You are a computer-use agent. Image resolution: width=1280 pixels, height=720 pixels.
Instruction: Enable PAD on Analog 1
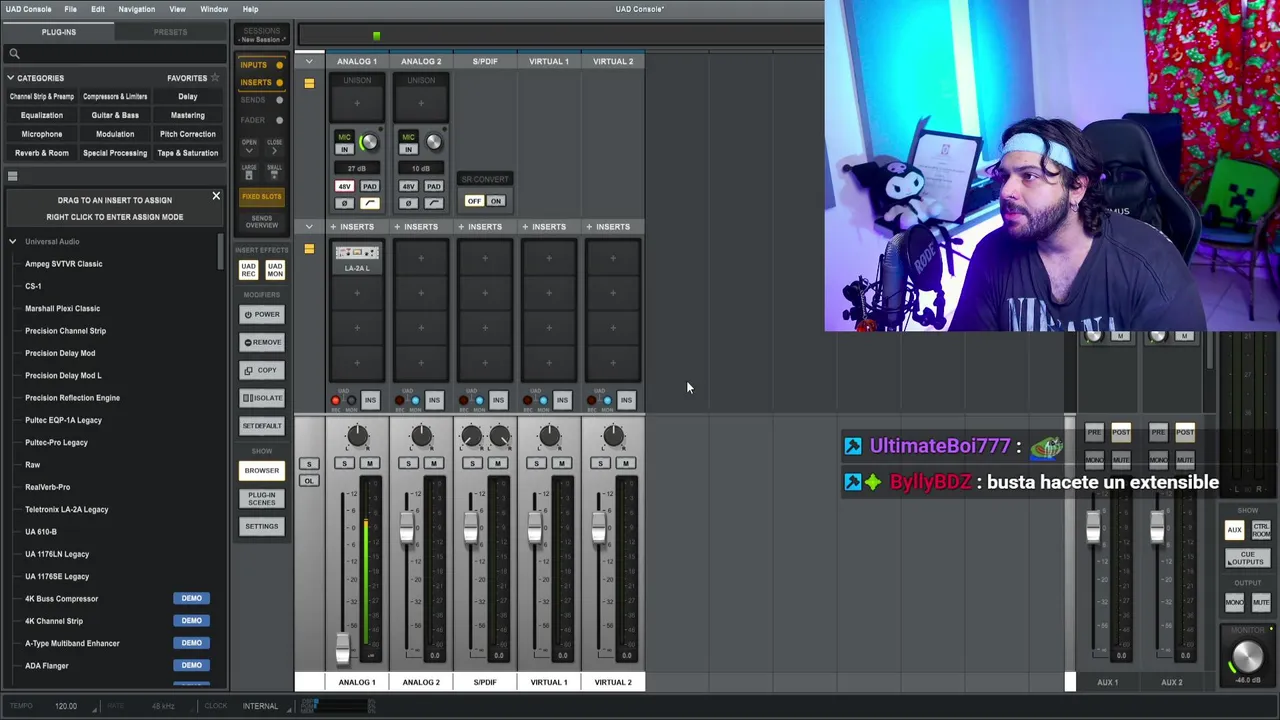370,187
